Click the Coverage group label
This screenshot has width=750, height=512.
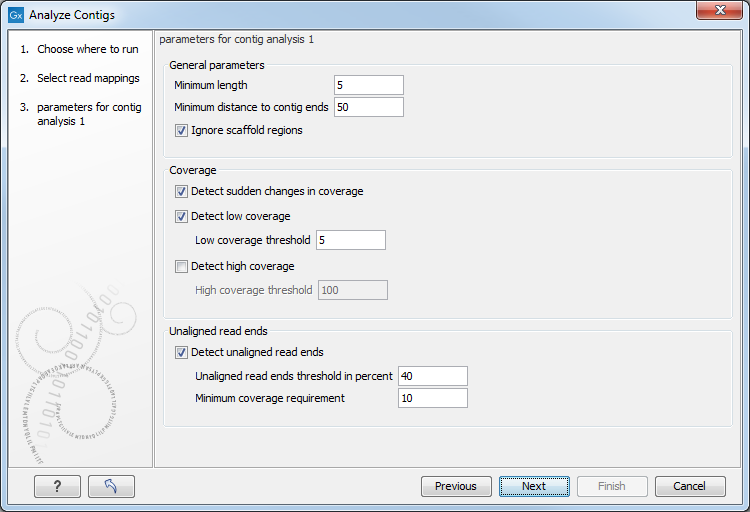tap(193, 170)
